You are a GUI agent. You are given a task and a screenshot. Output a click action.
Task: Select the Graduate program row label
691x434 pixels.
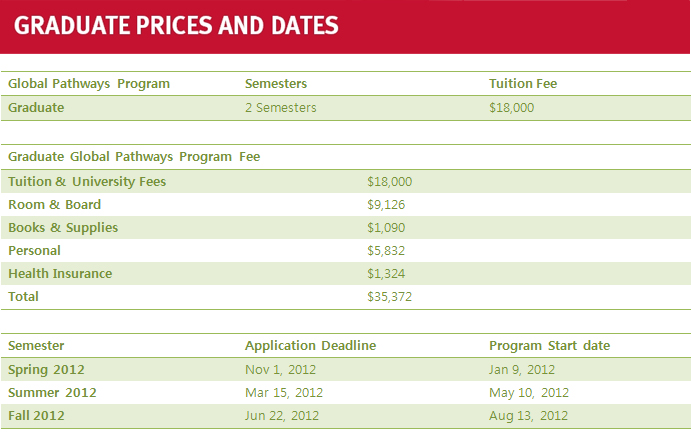pos(36,108)
